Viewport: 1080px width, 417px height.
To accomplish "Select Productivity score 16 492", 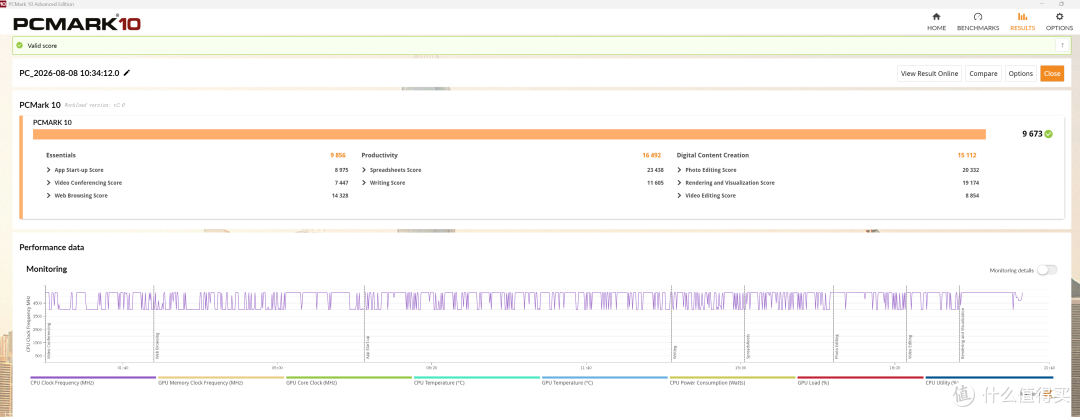I will click(652, 156).
